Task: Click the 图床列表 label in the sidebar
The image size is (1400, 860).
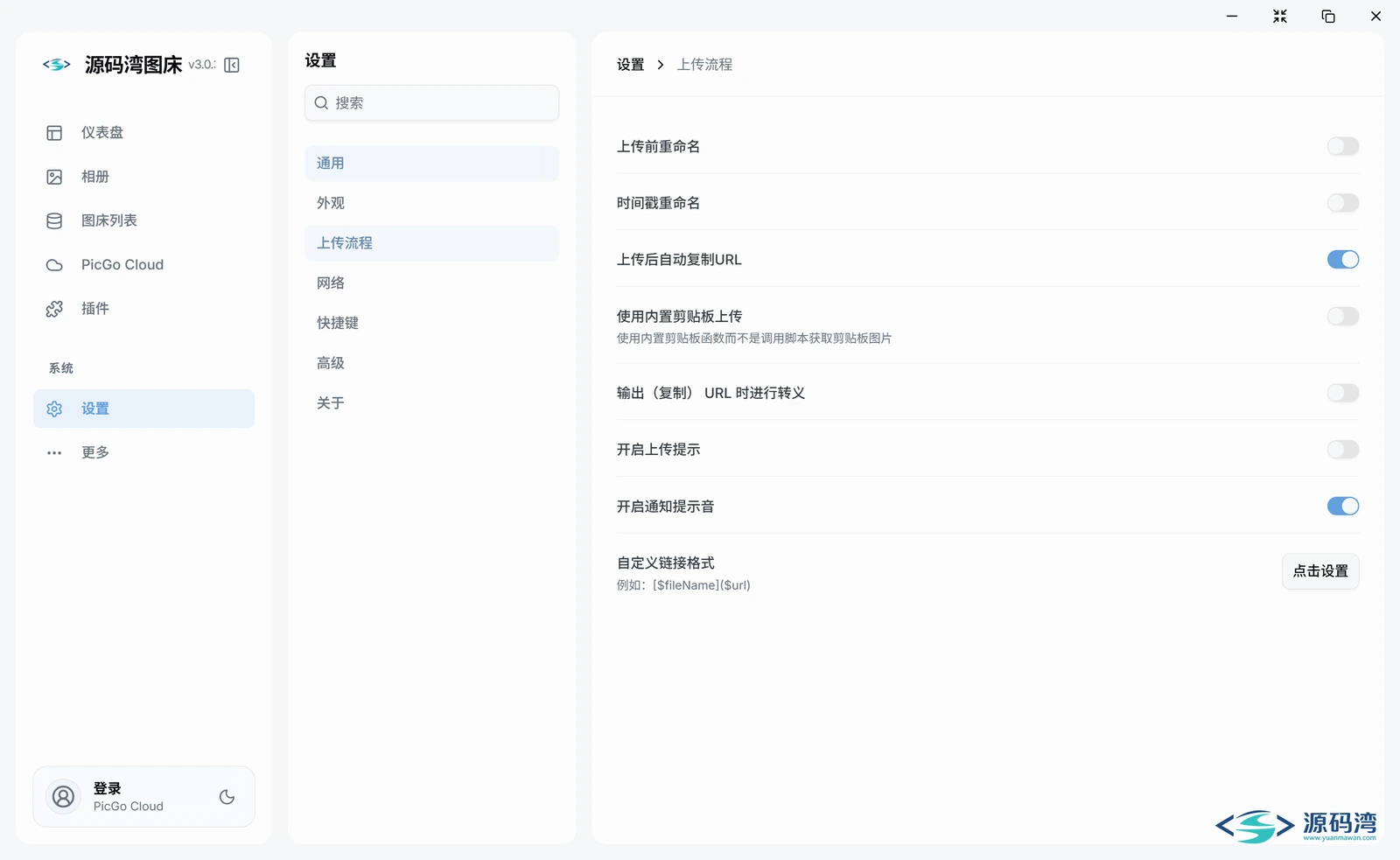Action: pos(109,220)
